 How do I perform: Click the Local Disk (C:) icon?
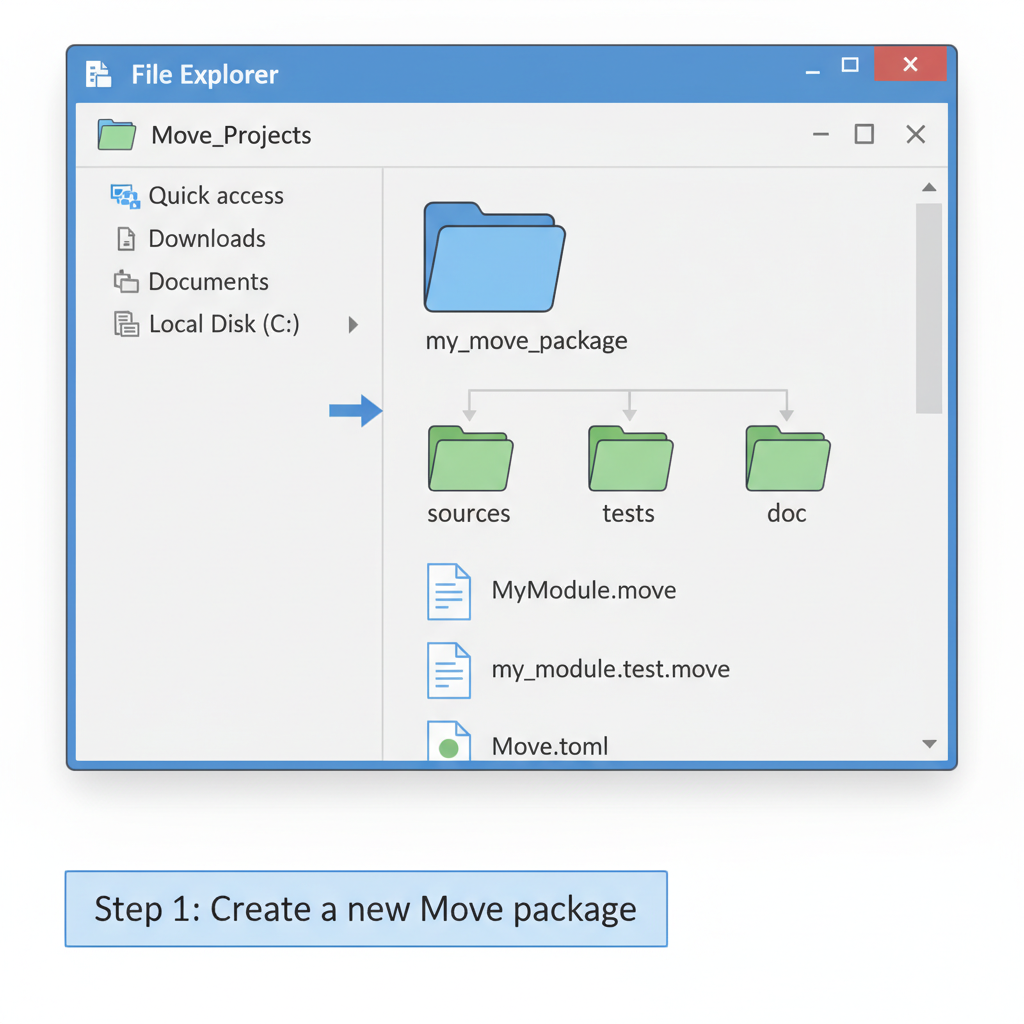[127, 323]
